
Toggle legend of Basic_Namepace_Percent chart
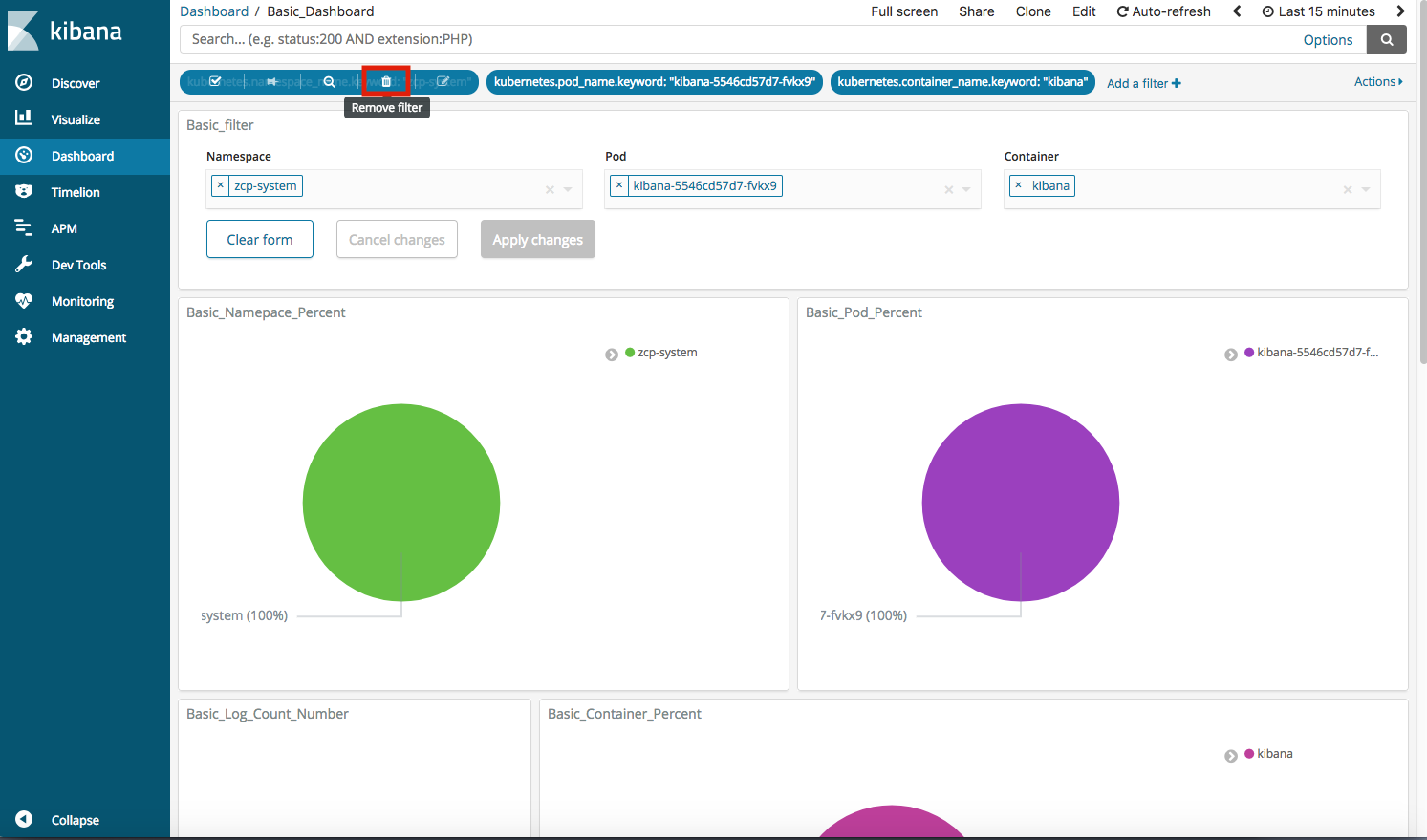612,355
